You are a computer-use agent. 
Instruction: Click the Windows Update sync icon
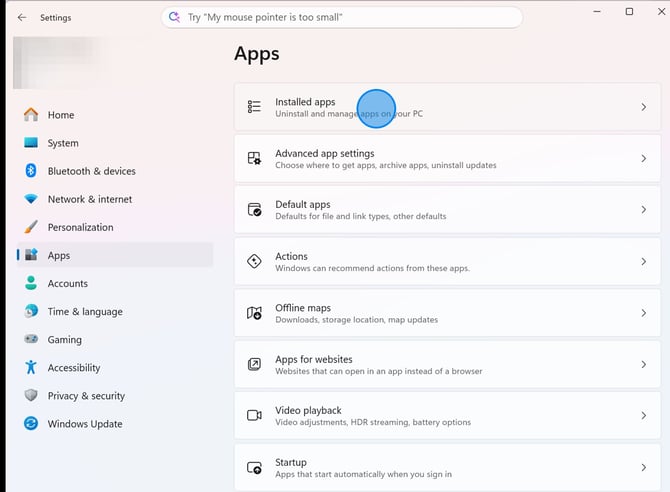pyautogui.click(x=31, y=423)
